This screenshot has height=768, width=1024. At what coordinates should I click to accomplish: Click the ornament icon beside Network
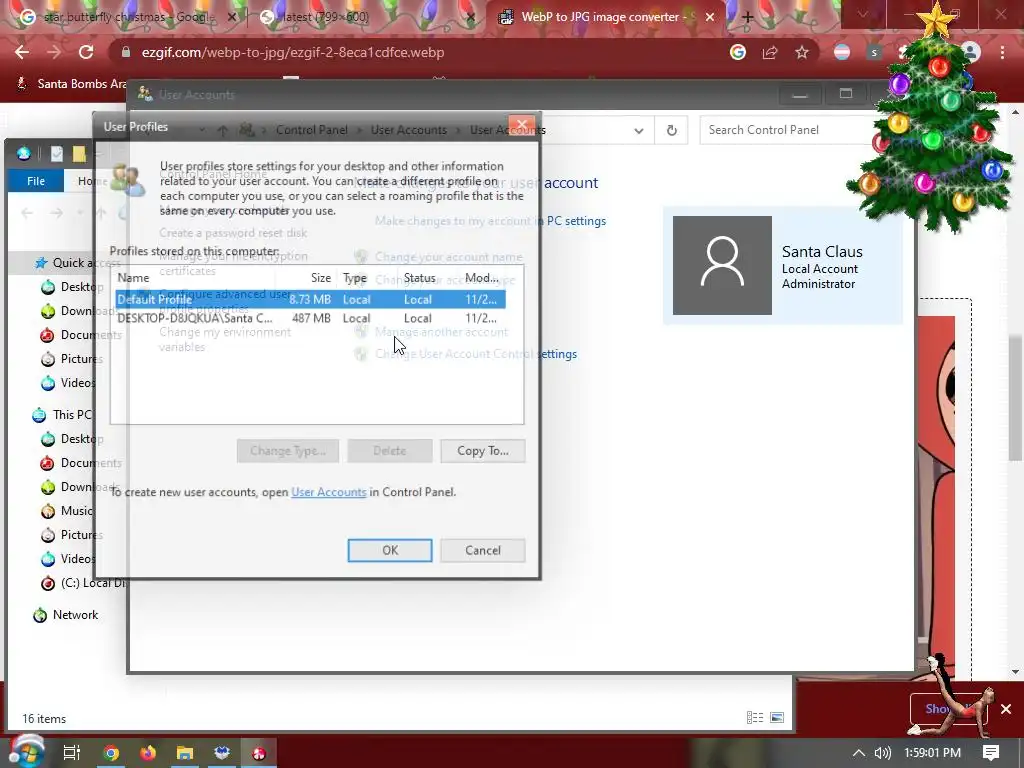pyautogui.click(x=40, y=615)
